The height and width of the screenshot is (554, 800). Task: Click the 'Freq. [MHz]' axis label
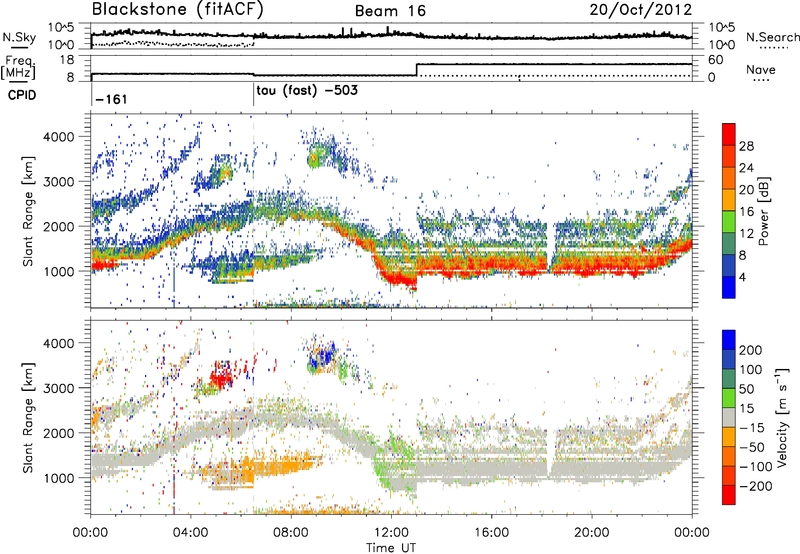pyautogui.click(x=19, y=67)
